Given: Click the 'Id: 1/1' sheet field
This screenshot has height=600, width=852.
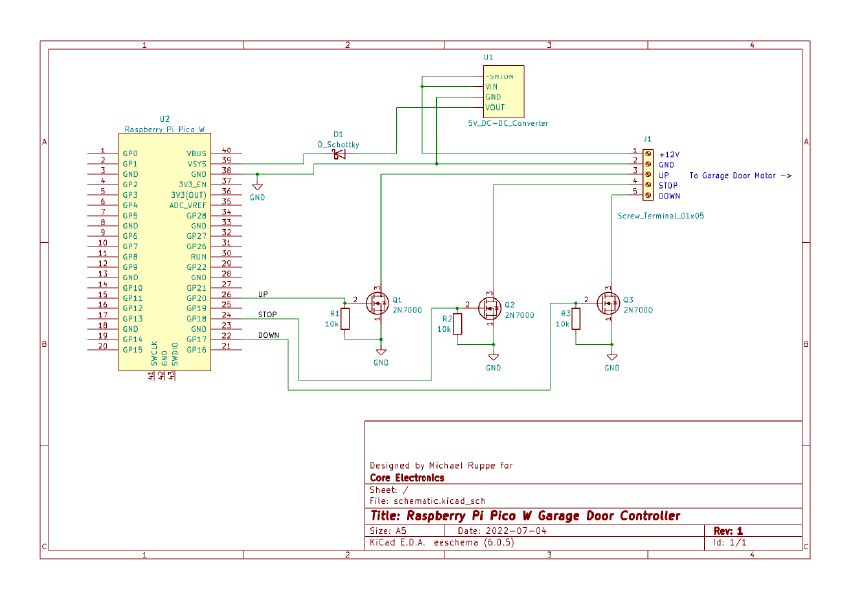Looking at the screenshot, I should [730, 542].
